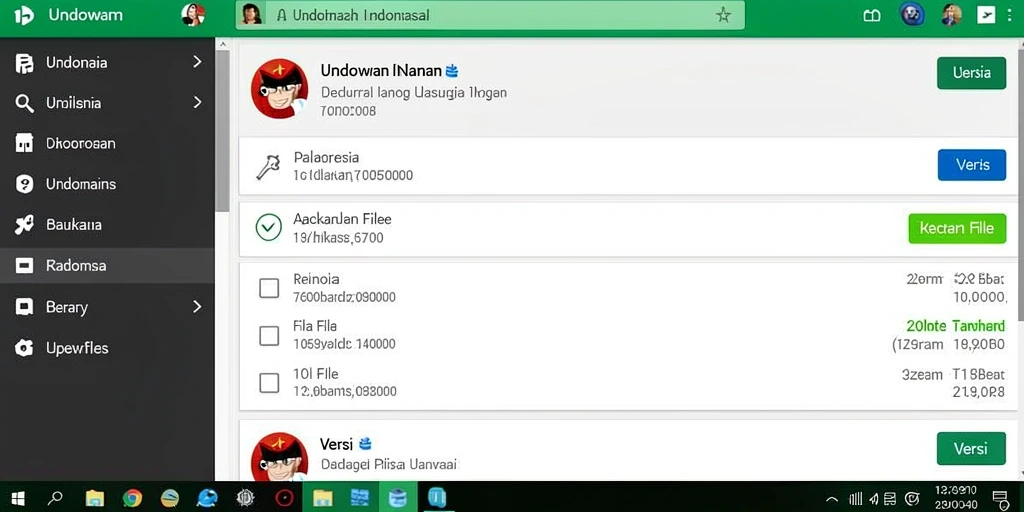Click the taskbar clock
This screenshot has height=512, width=1024.
coord(955,498)
